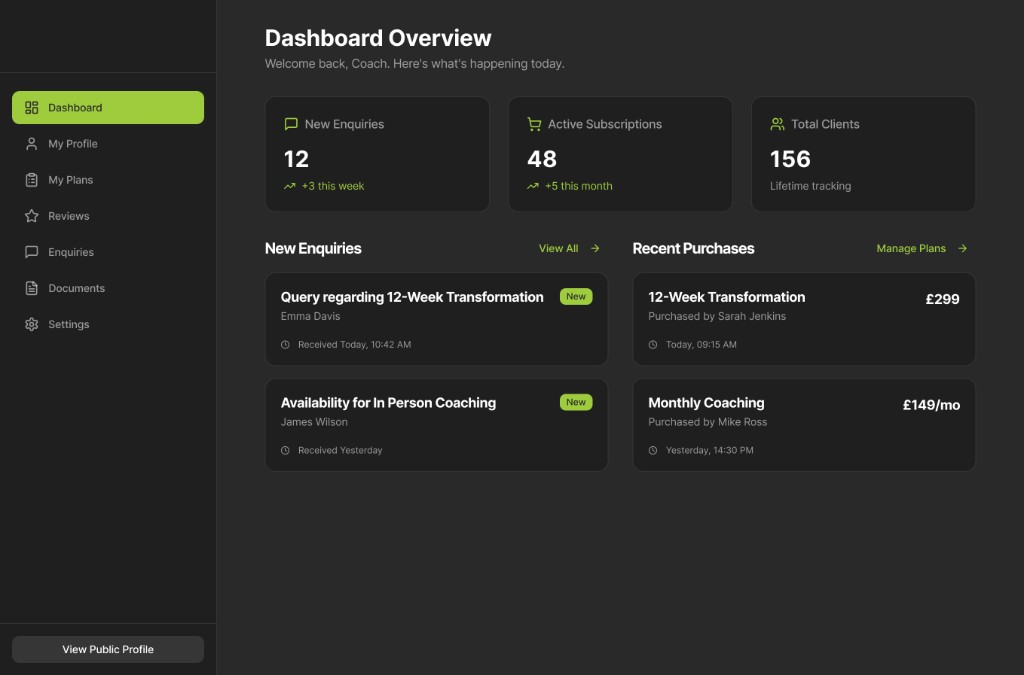Click the chat icon on New Enquiries stat card
This screenshot has height=675, width=1024.
[x=291, y=124]
